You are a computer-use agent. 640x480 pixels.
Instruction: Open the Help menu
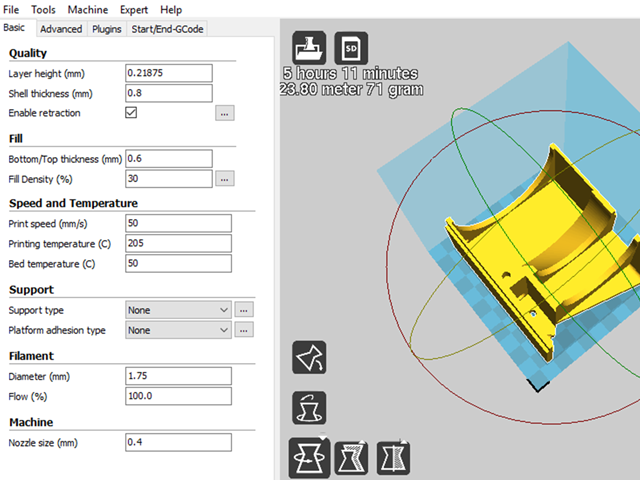171,9
